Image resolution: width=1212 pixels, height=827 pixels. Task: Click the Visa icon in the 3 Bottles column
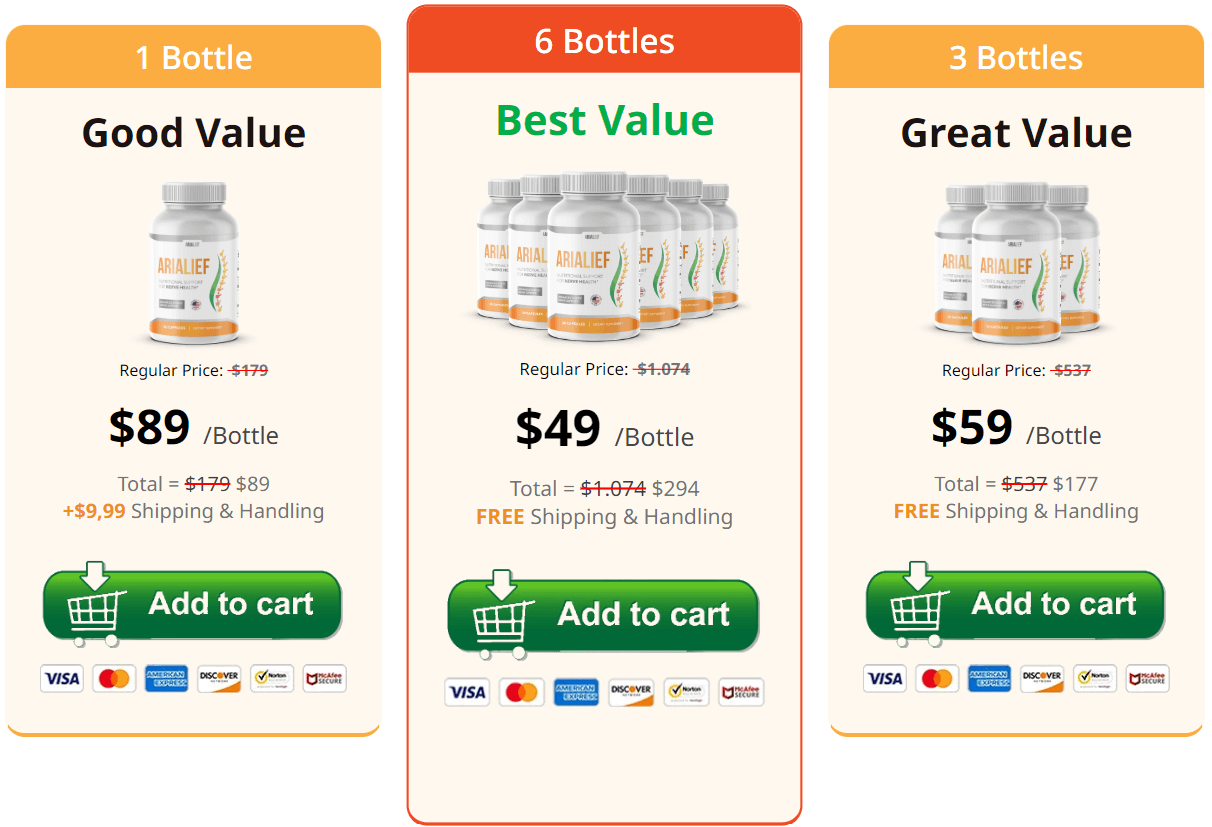(885, 678)
